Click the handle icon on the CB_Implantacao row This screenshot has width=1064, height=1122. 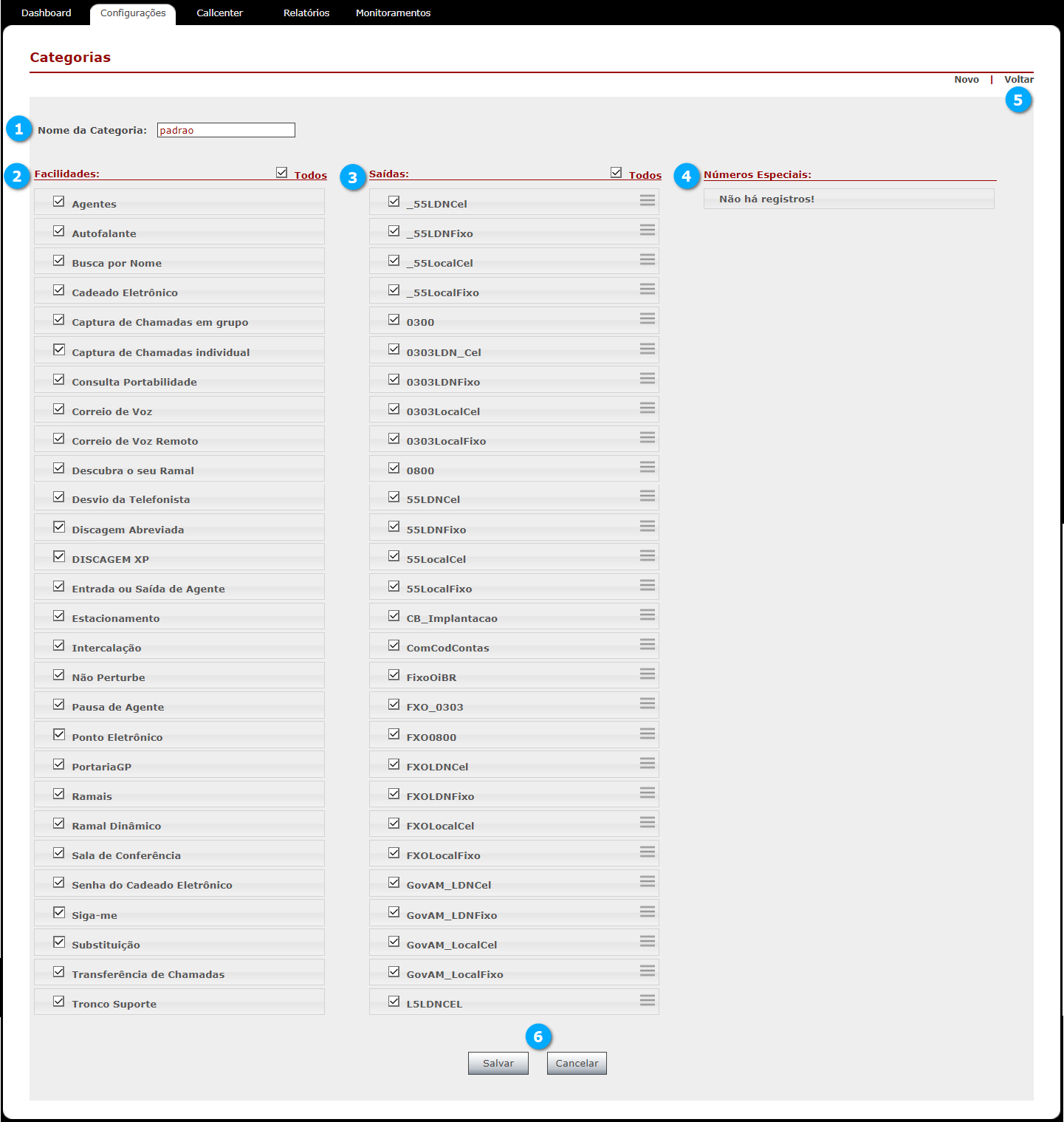pyautogui.click(x=648, y=615)
